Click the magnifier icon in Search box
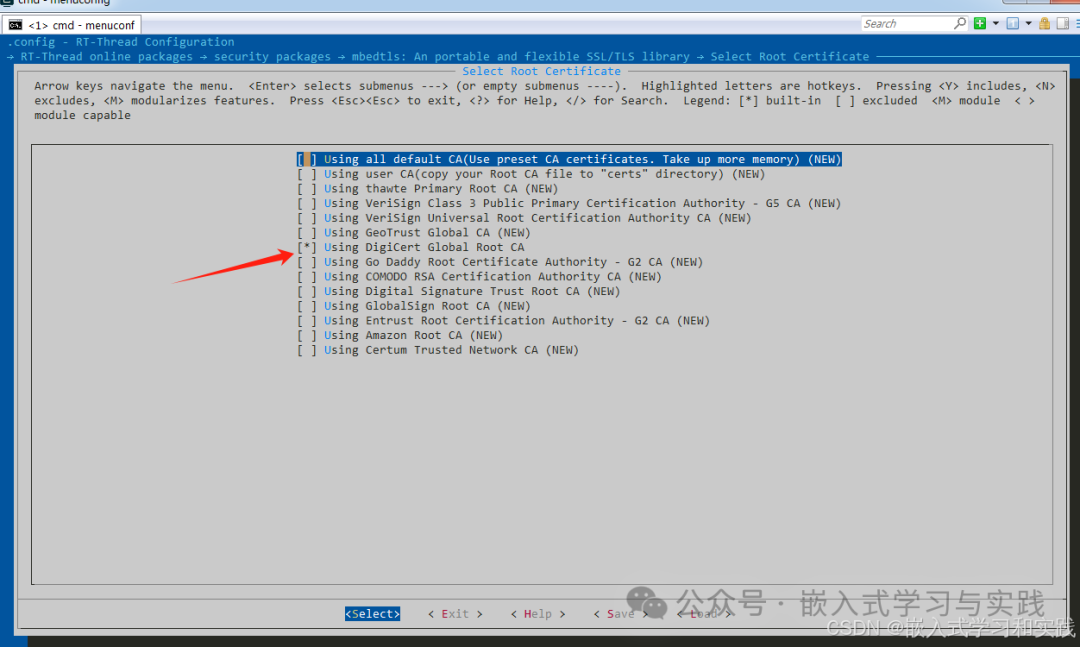 (x=959, y=23)
